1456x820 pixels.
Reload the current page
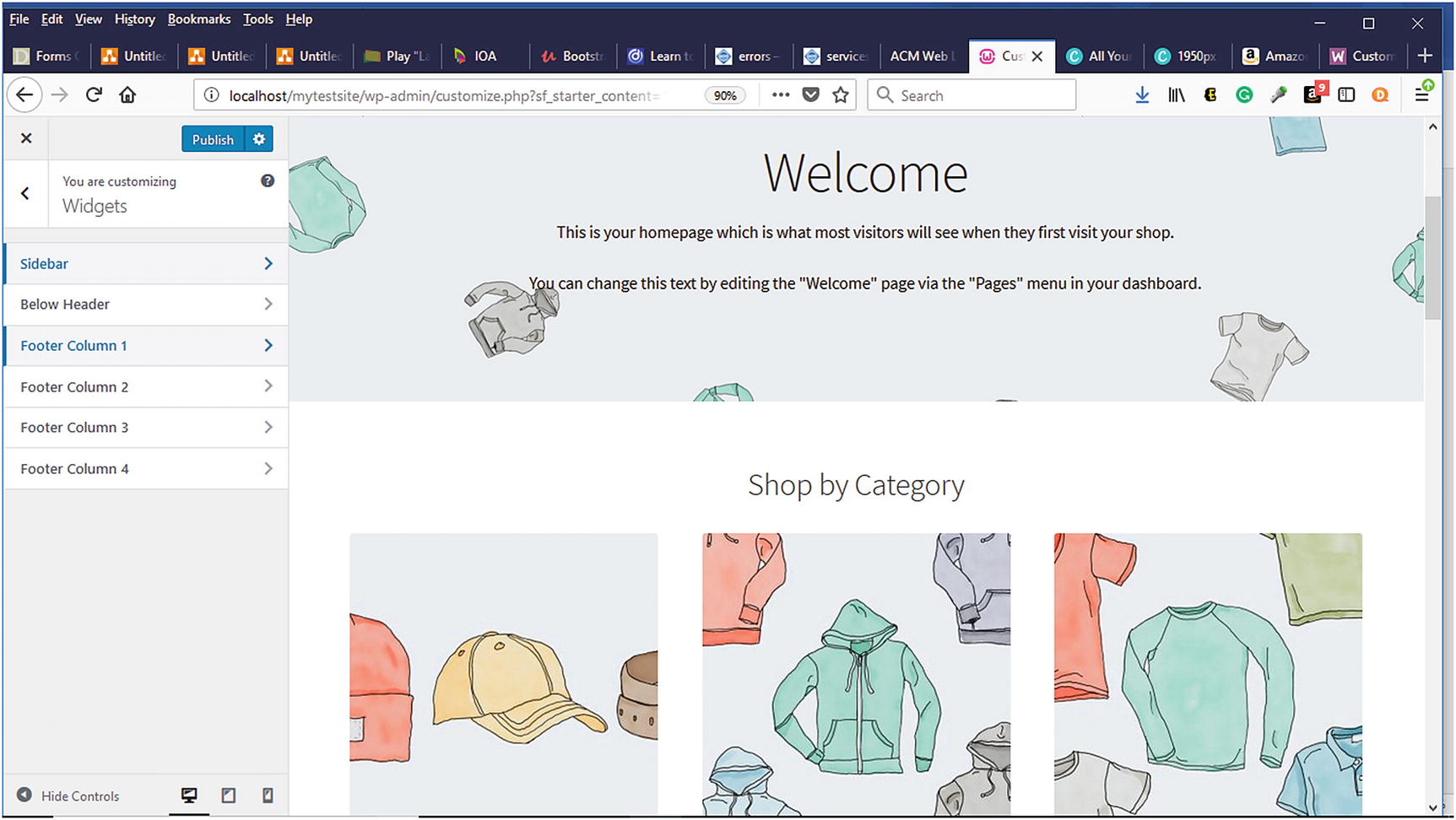click(94, 95)
